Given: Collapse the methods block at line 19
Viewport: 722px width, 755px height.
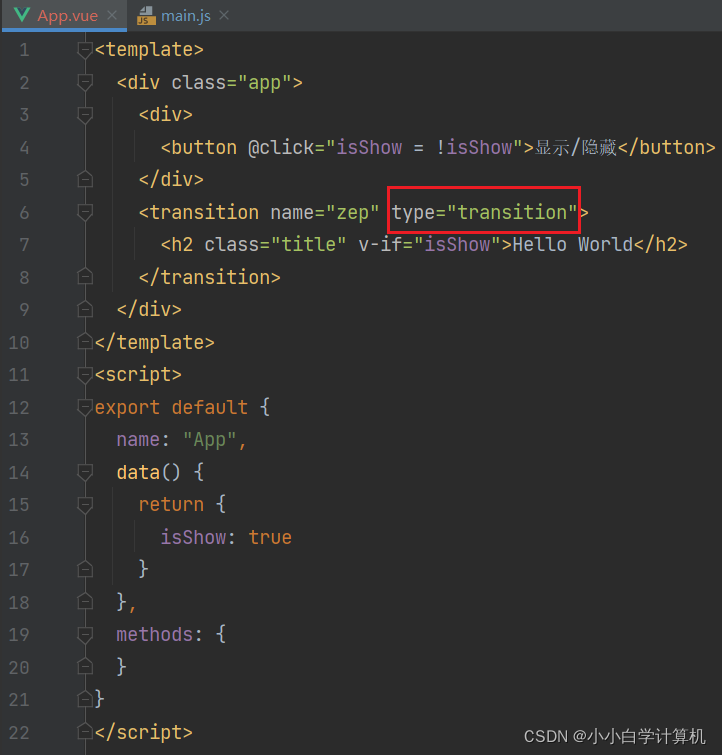Looking at the screenshot, I should pyautogui.click(x=85, y=635).
